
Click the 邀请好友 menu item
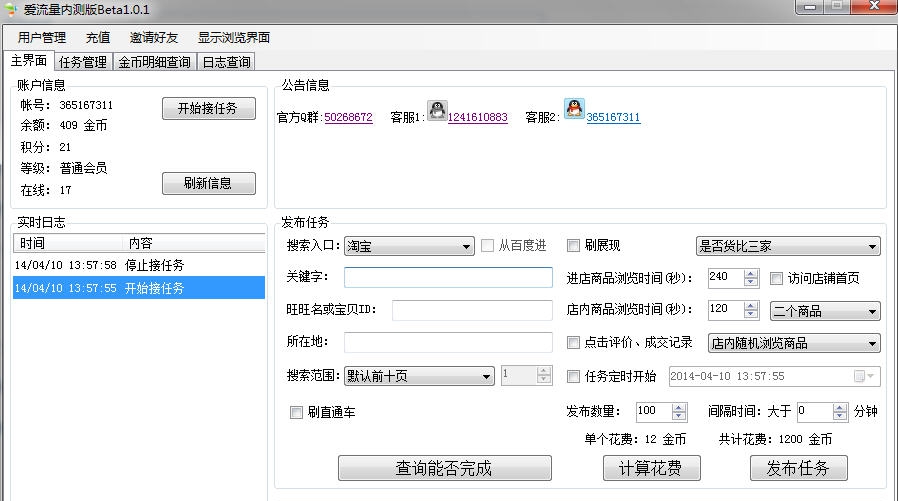click(154, 38)
